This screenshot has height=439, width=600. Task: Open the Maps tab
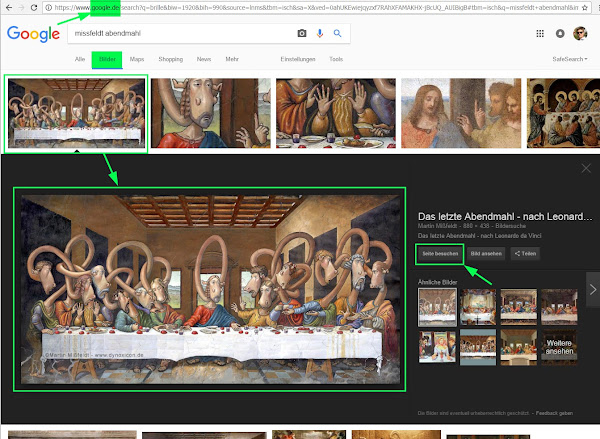point(137,59)
